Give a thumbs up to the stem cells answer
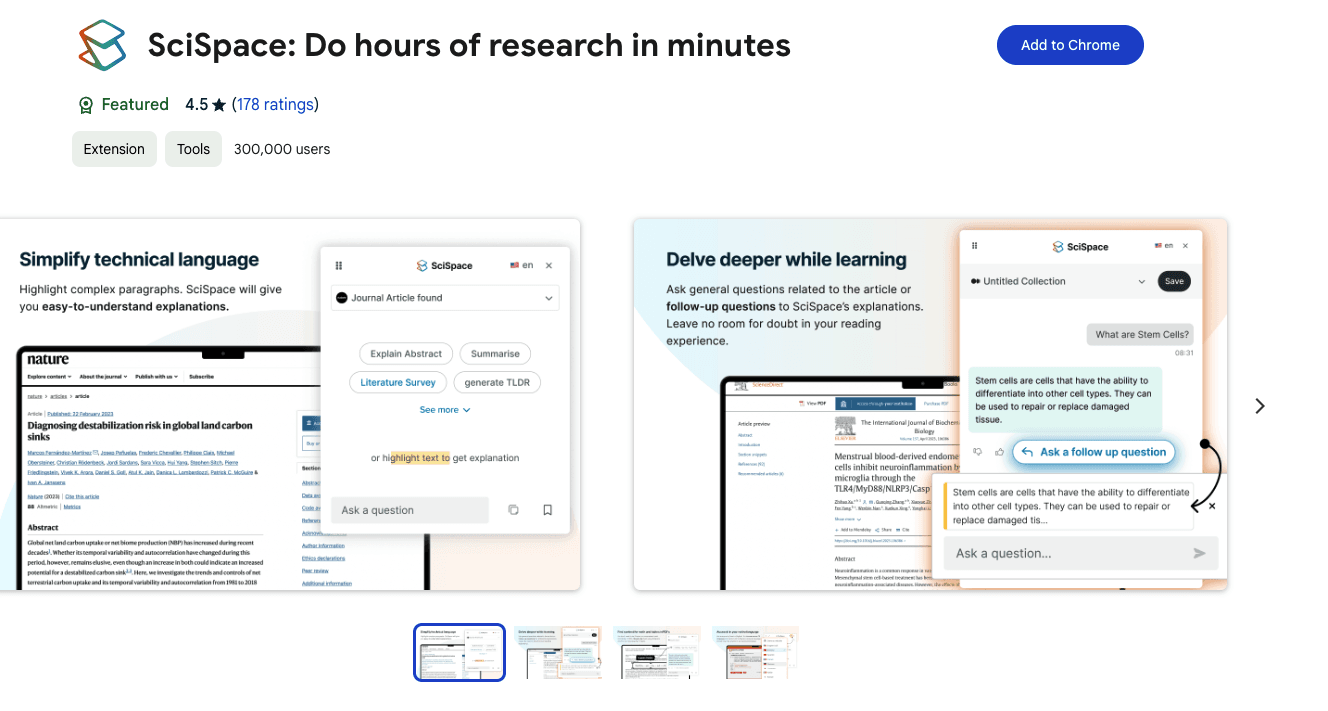The image size is (1328, 711). point(999,452)
